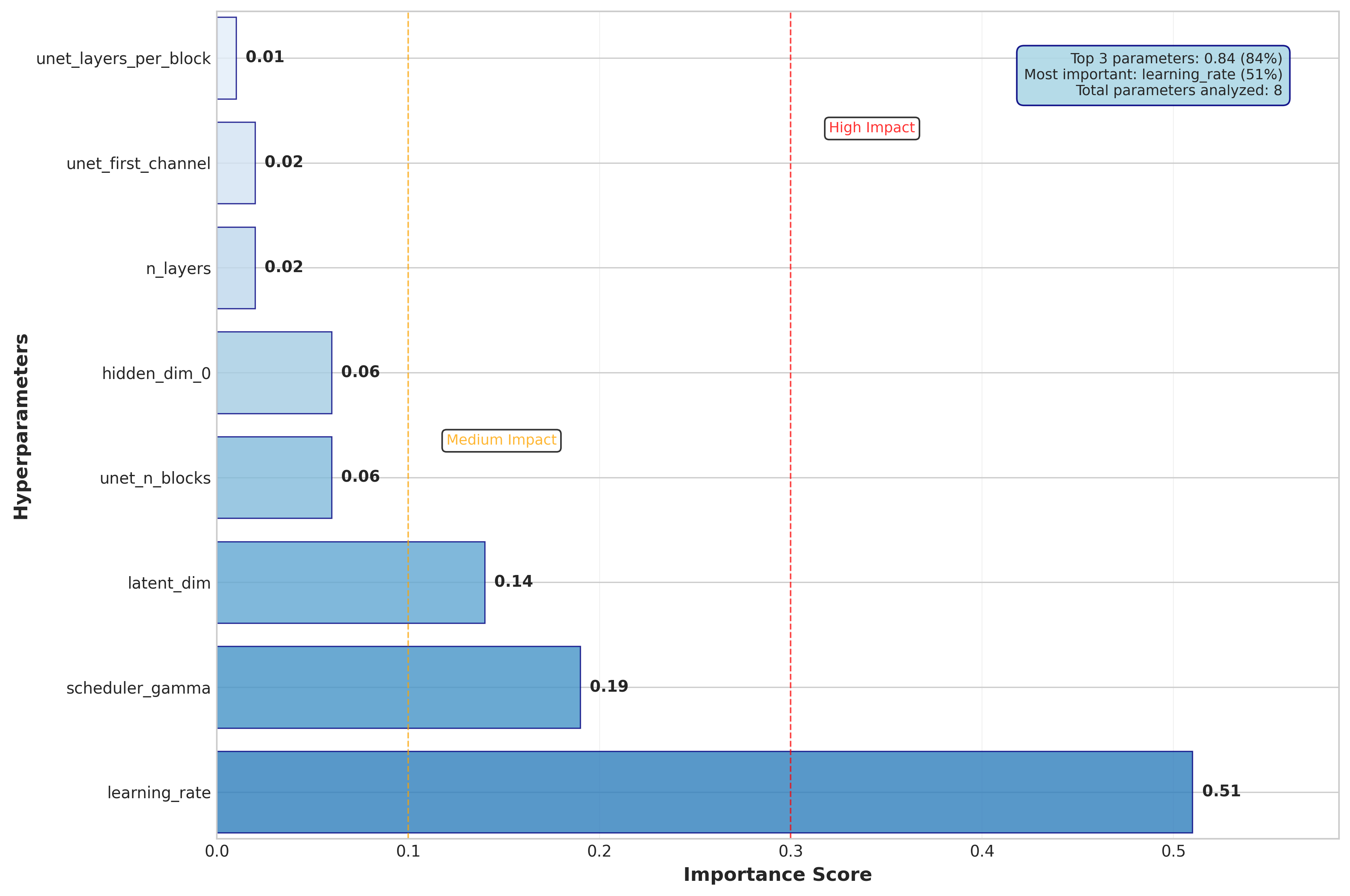Click the n_layers bar
The height and width of the screenshot is (896, 1350).
[236, 268]
